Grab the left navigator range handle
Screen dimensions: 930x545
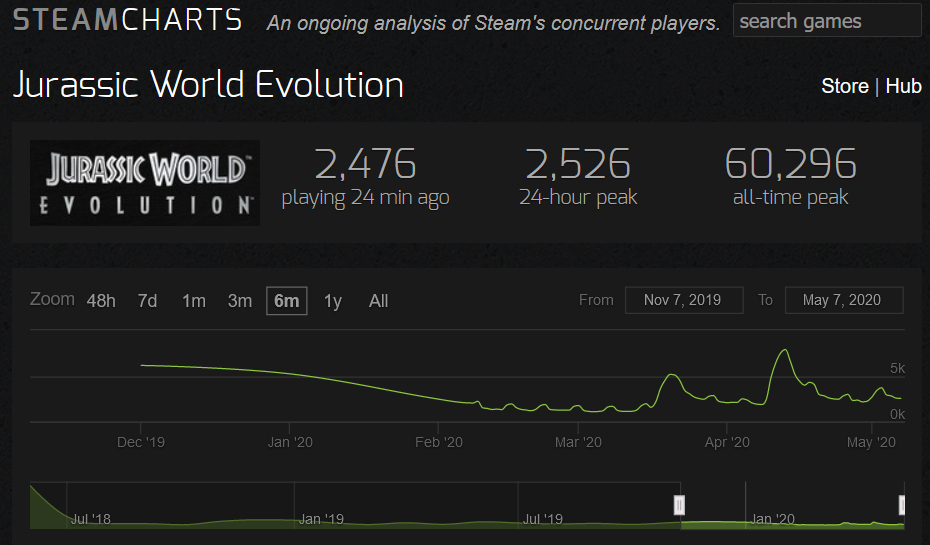[679, 505]
